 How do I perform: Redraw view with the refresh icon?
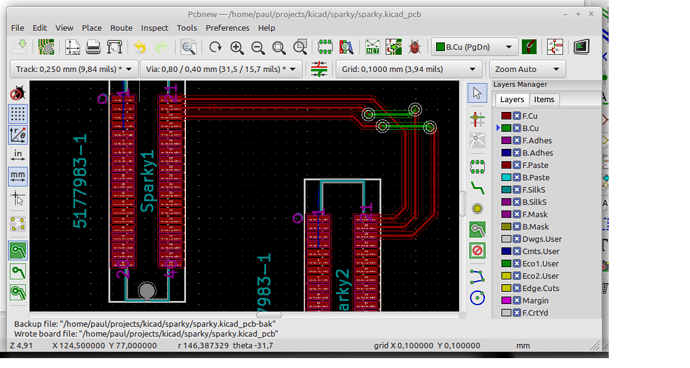coord(215,47)
